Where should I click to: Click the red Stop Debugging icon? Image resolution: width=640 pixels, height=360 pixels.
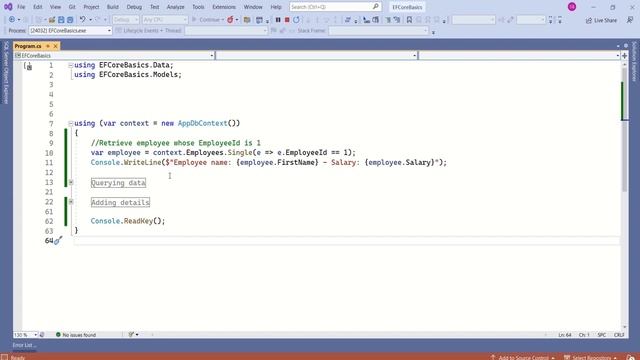pos(287,20)
